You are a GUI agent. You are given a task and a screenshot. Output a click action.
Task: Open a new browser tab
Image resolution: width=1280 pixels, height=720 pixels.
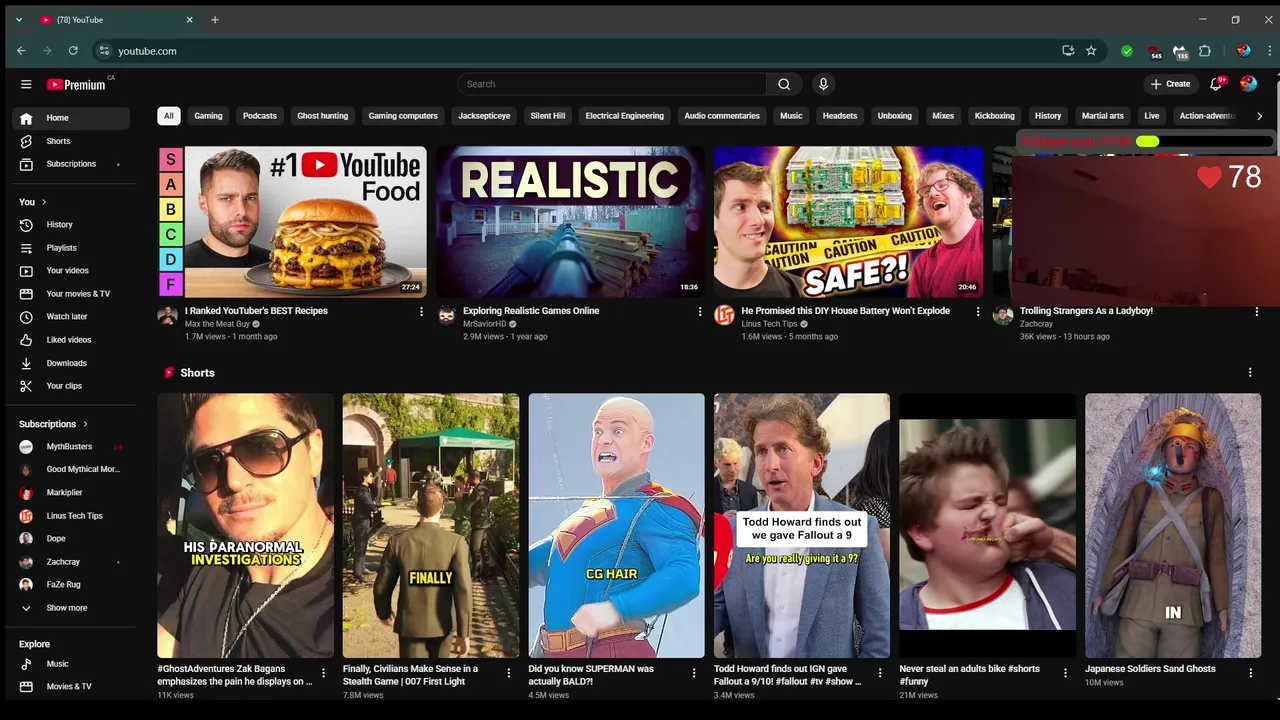click(215, 20)
